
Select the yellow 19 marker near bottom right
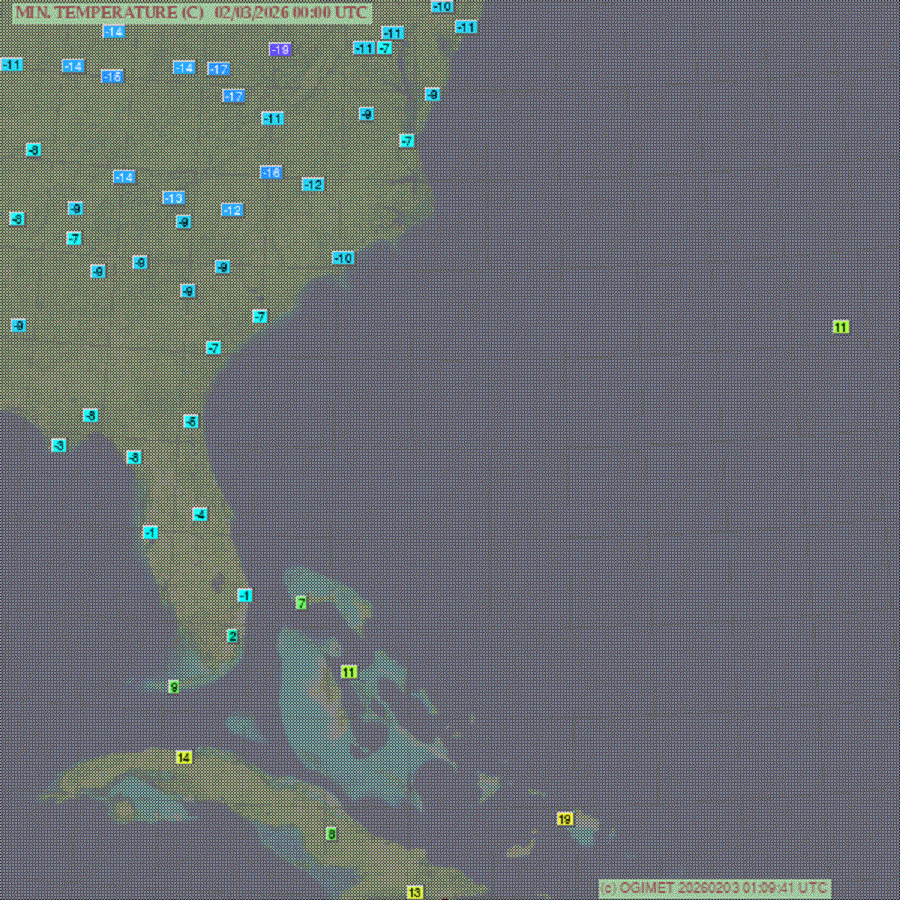[565, 819]
